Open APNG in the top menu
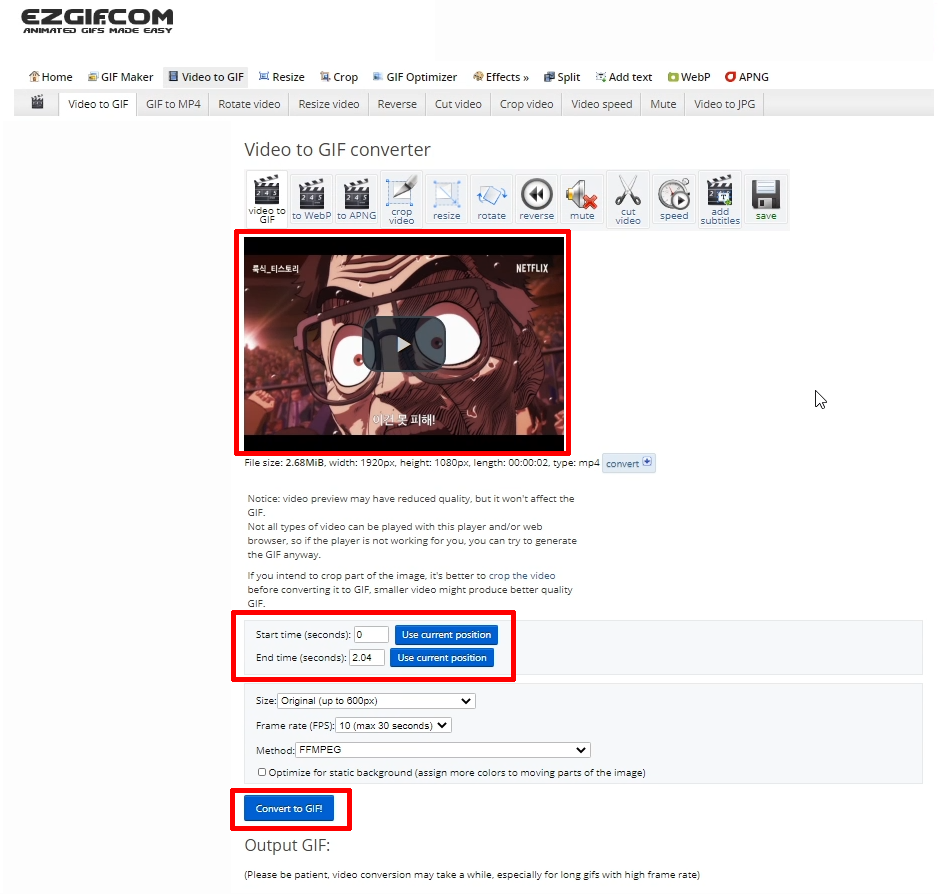The width and height of the screenshot is (940, 894). tap(746, 77)
